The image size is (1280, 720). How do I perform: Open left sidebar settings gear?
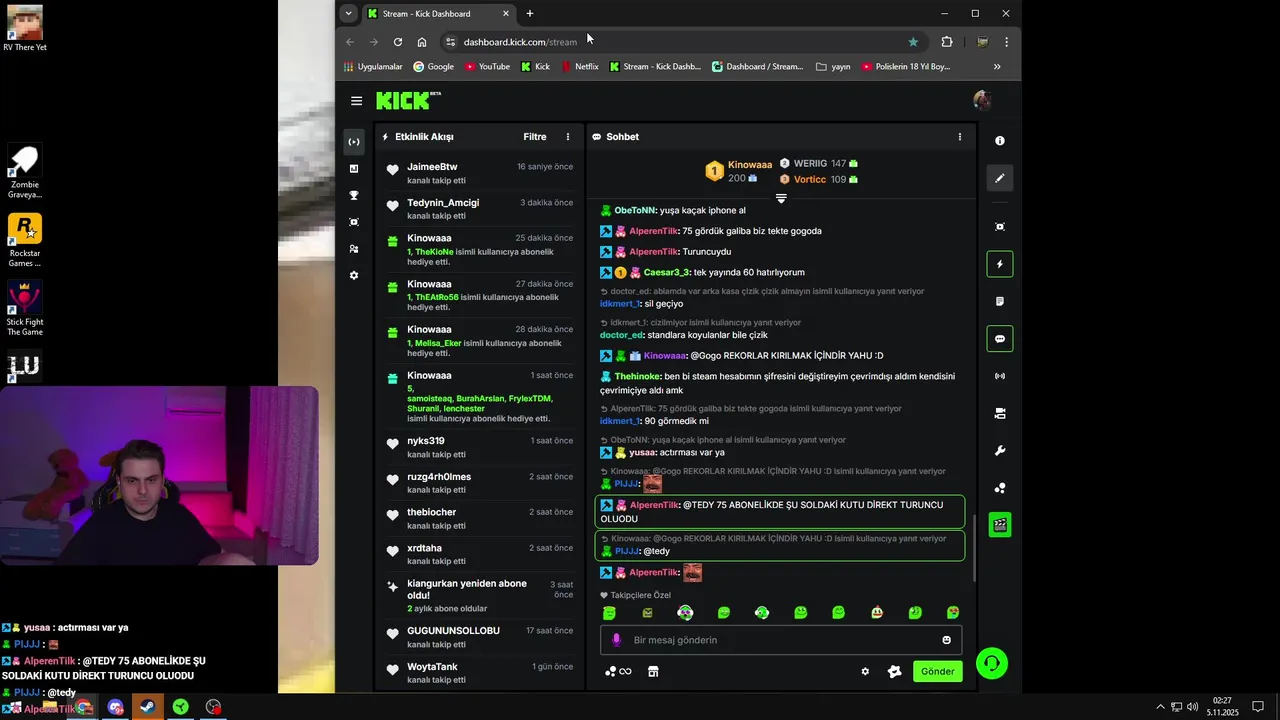[354, 275]
